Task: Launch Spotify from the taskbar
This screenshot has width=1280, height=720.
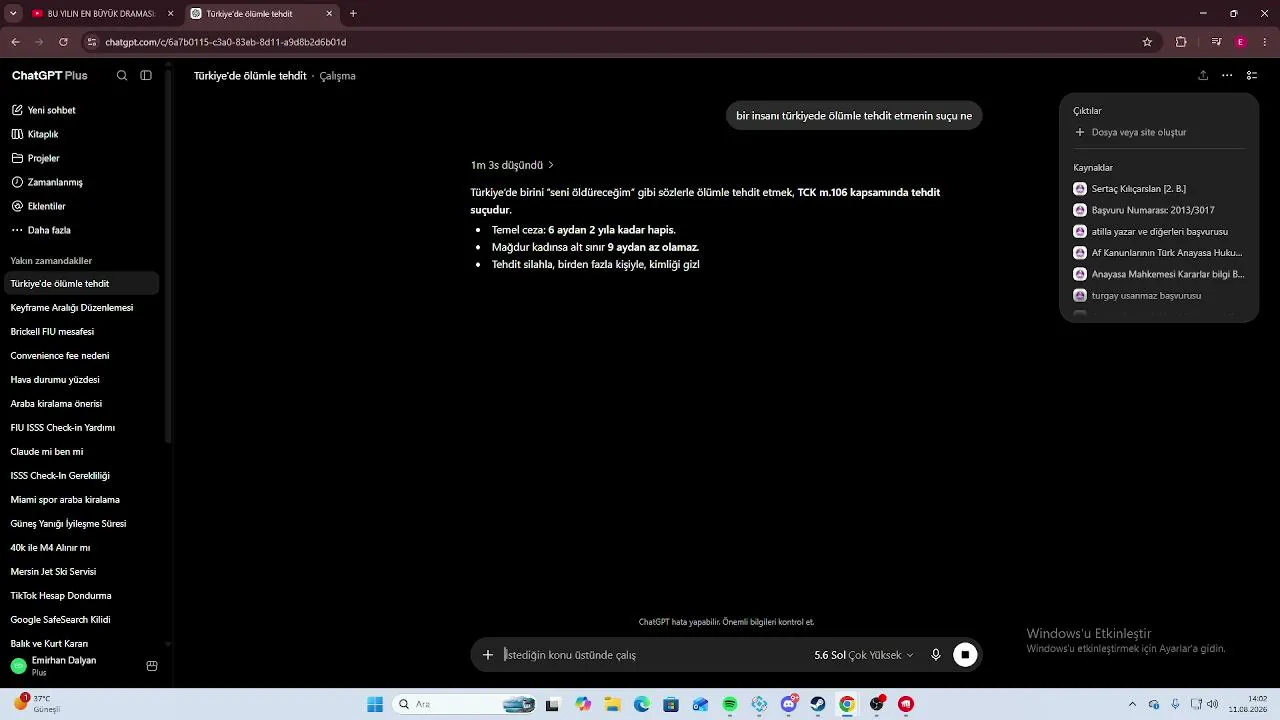Action: click(730, 704)
